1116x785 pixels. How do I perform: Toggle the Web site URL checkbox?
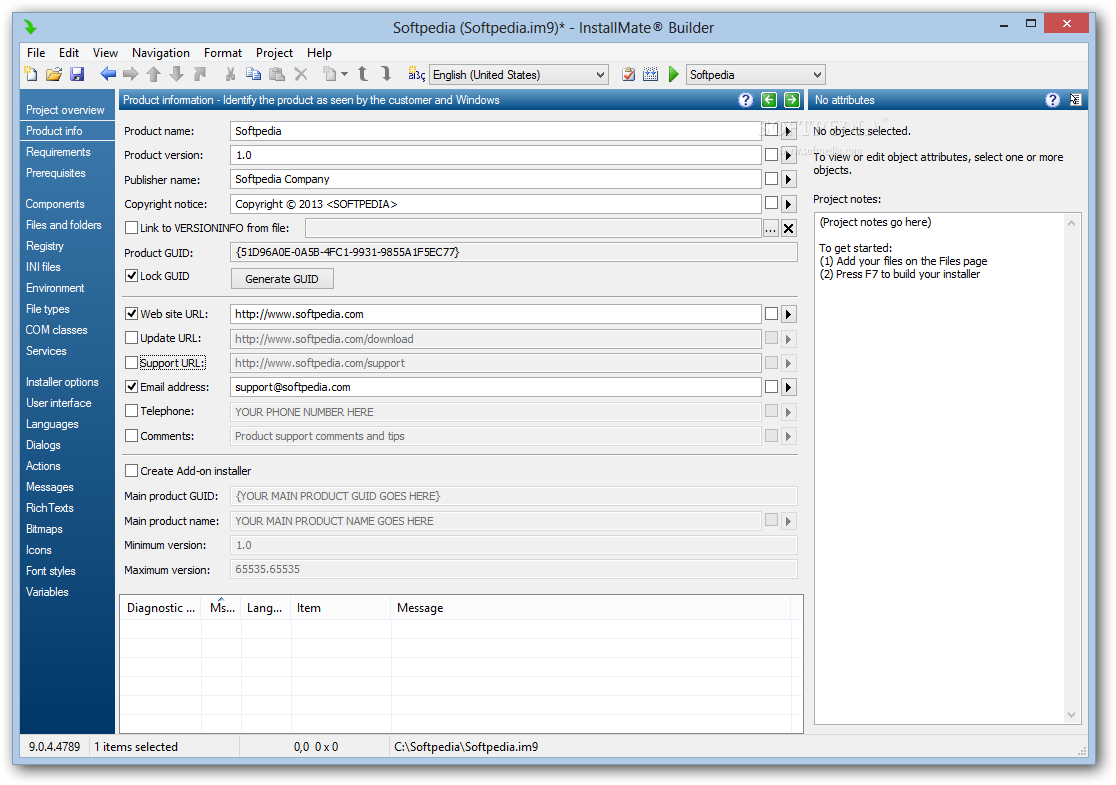pyautogui.click(x=131, y=313)
